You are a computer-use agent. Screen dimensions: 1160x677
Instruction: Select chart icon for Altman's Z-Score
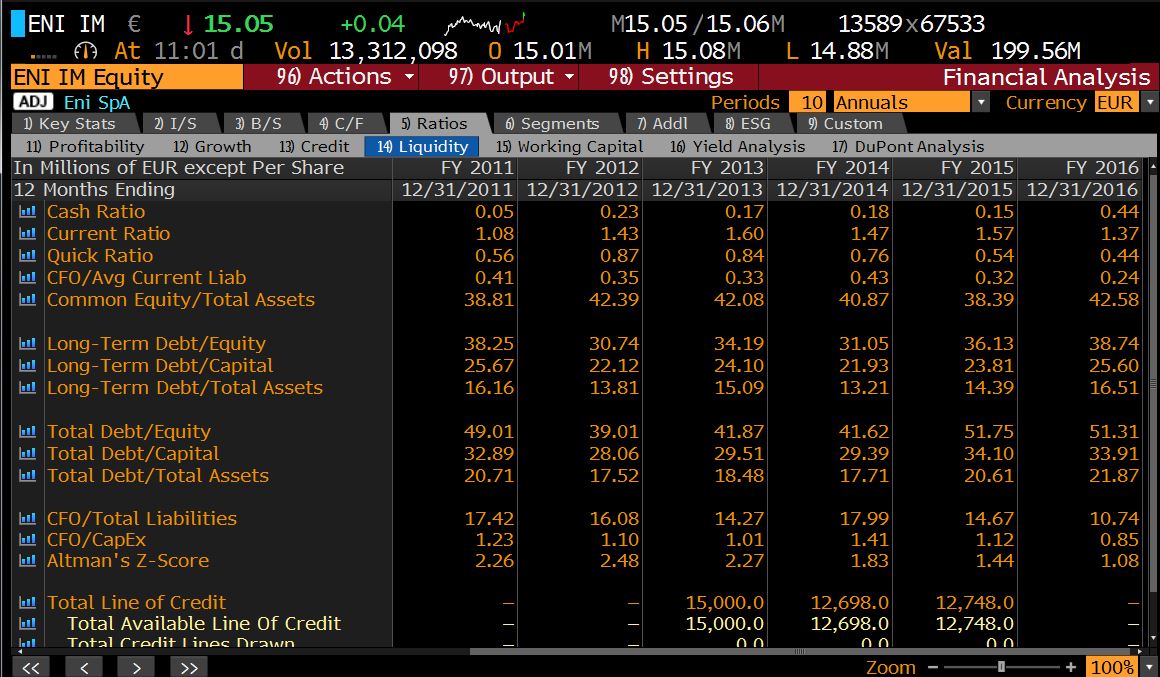[x=27, y=561]
